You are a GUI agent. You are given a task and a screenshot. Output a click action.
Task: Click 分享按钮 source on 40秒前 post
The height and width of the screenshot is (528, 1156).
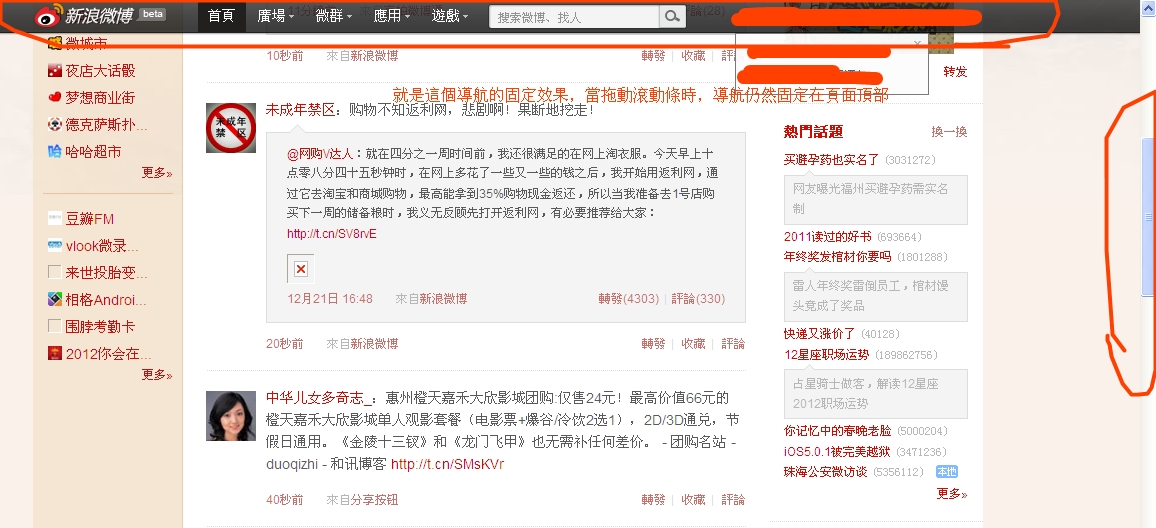[x=373, y=499]
